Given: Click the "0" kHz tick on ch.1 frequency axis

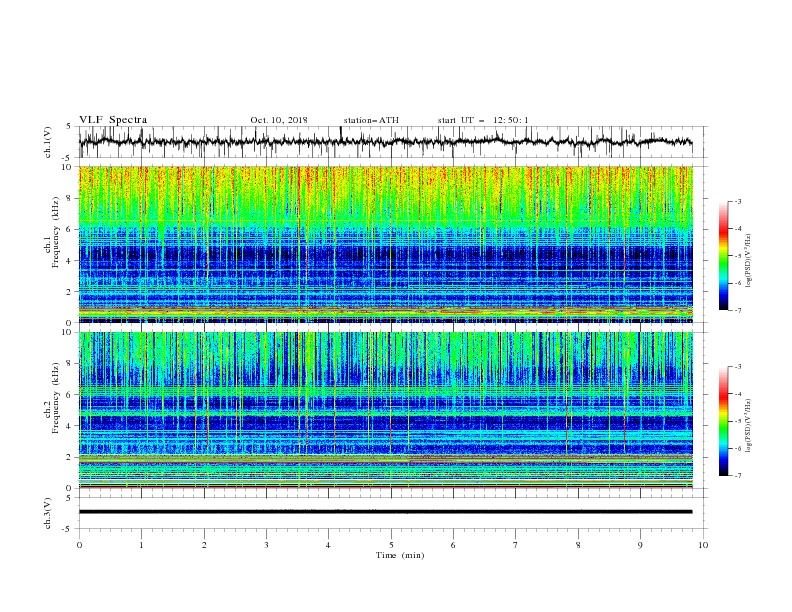Looking at the screenshot, I should tap(69, 323).
